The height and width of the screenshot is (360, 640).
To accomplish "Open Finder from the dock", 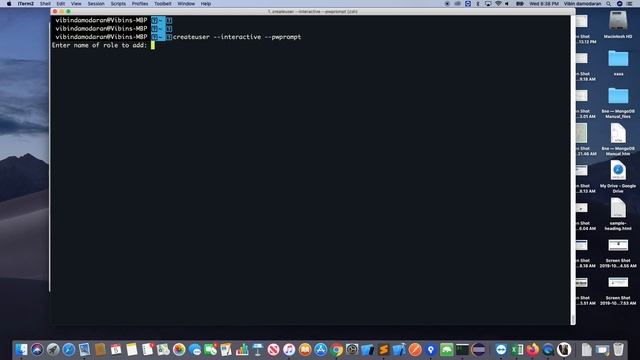I will tap(21, 349).
